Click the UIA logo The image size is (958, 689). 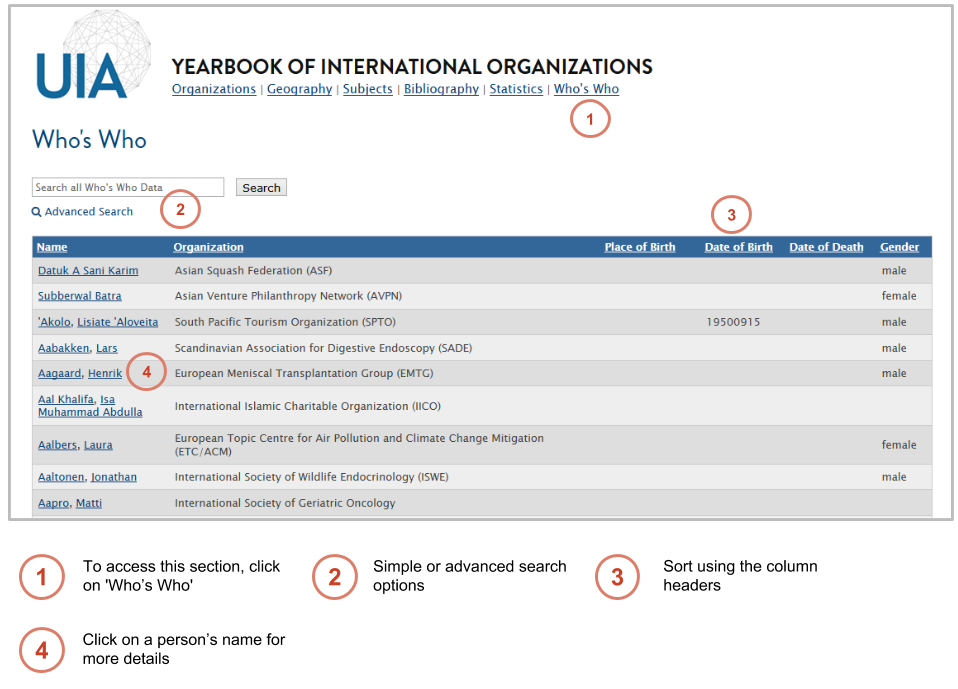tap(92, 56)
